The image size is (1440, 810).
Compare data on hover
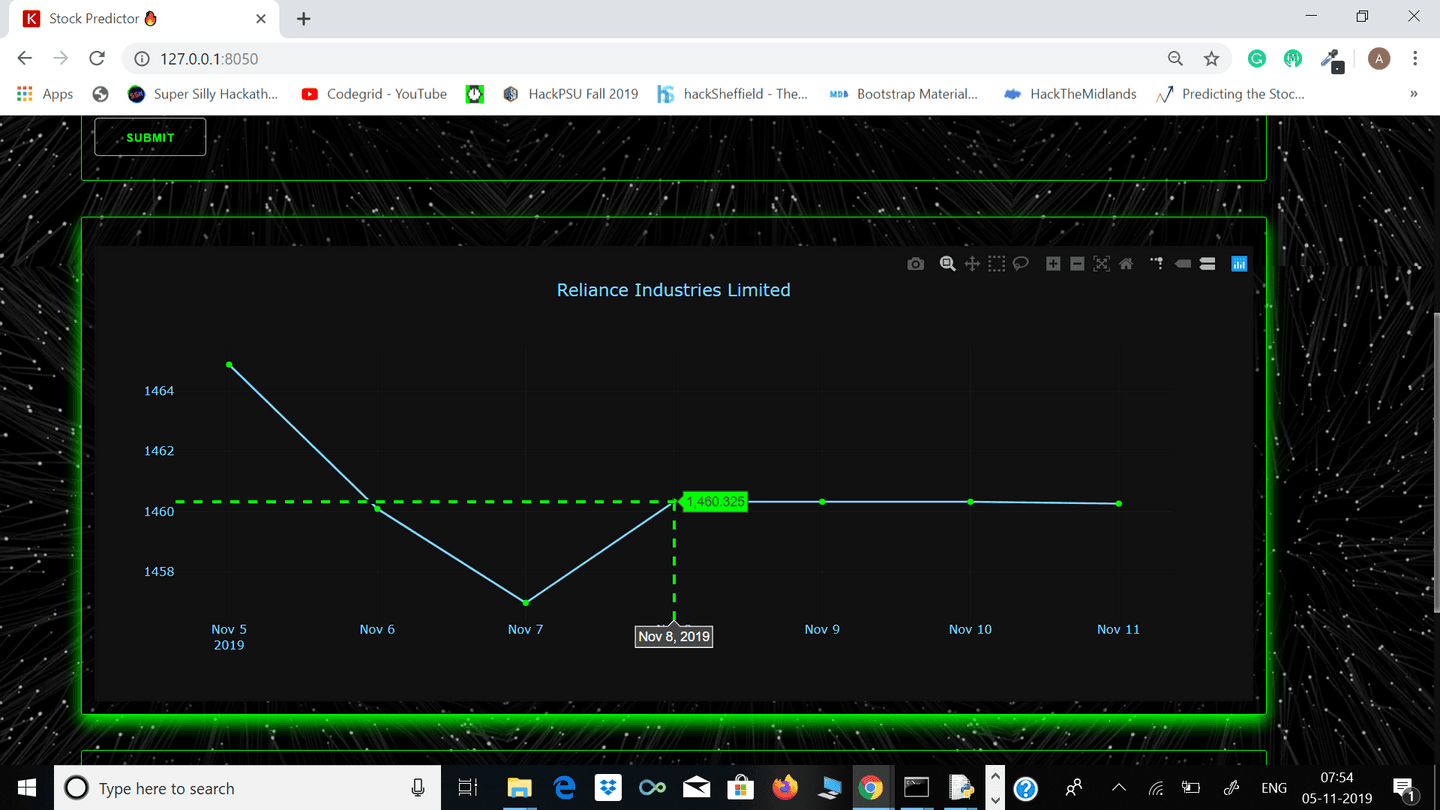click(x=1207, y=264)
